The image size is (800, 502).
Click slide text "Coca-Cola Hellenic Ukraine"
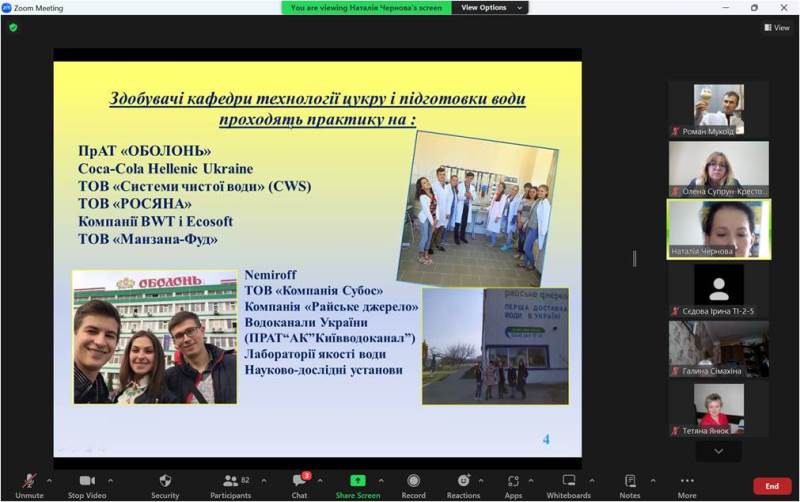[x=165, y=169]
